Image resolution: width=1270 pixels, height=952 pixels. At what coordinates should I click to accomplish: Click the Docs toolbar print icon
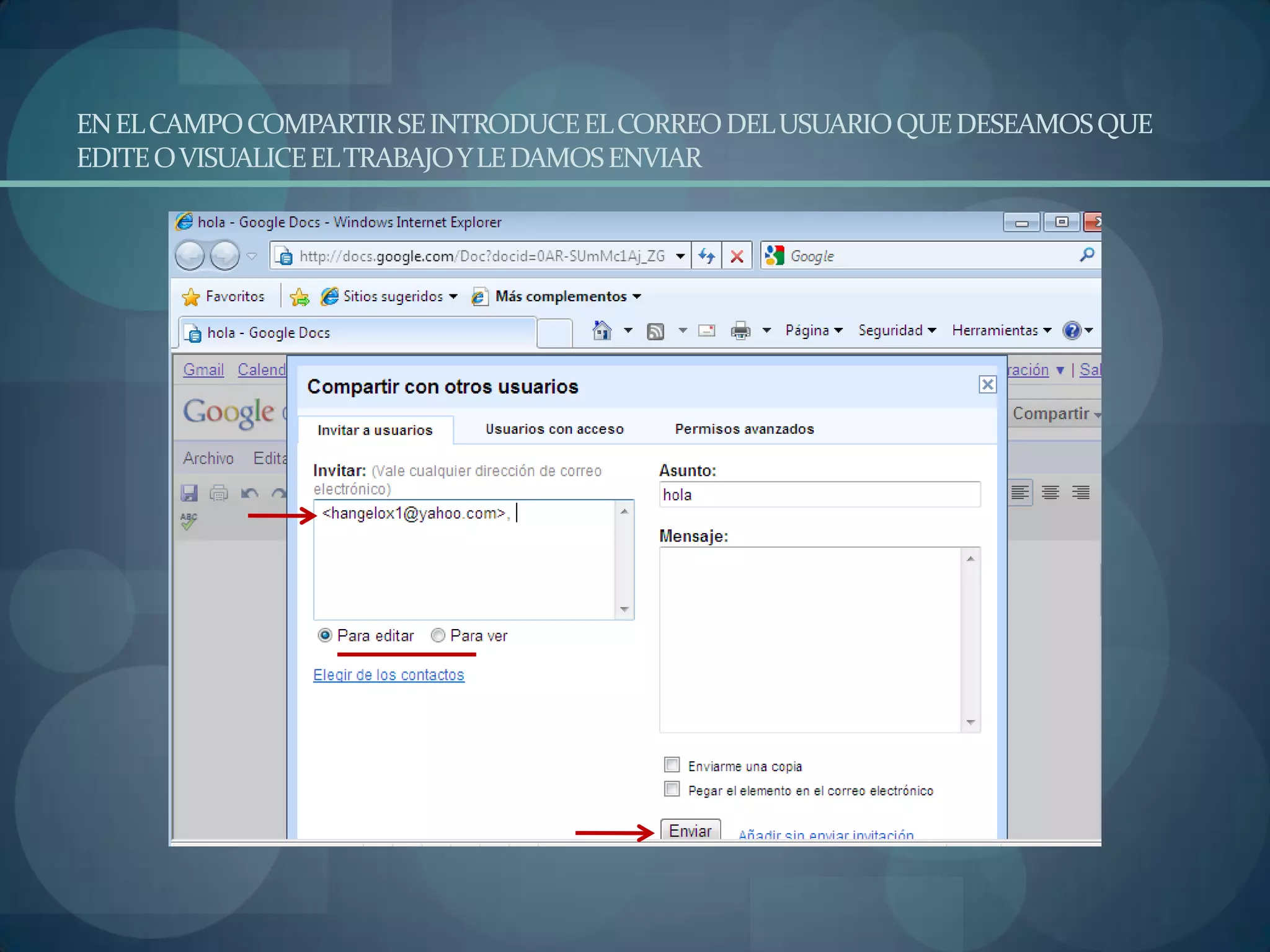219,493
